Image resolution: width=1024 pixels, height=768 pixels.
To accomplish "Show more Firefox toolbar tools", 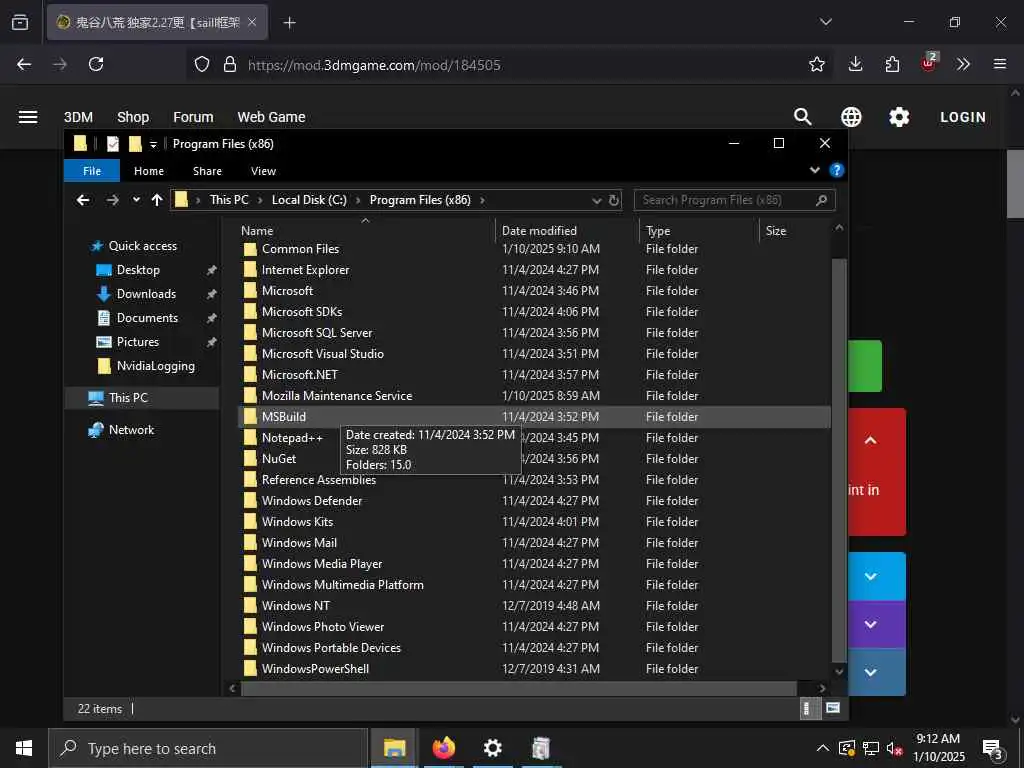I will 963,64.
